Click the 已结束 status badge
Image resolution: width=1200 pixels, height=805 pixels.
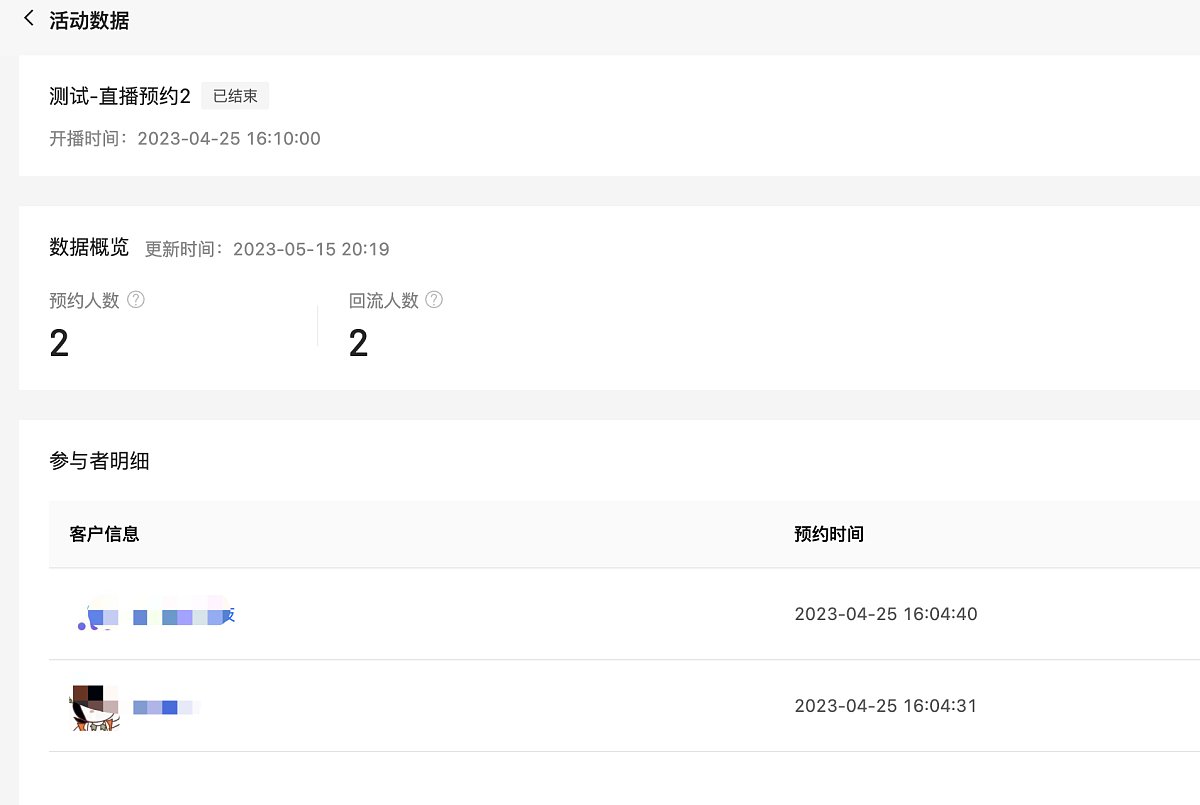point(235,96)
